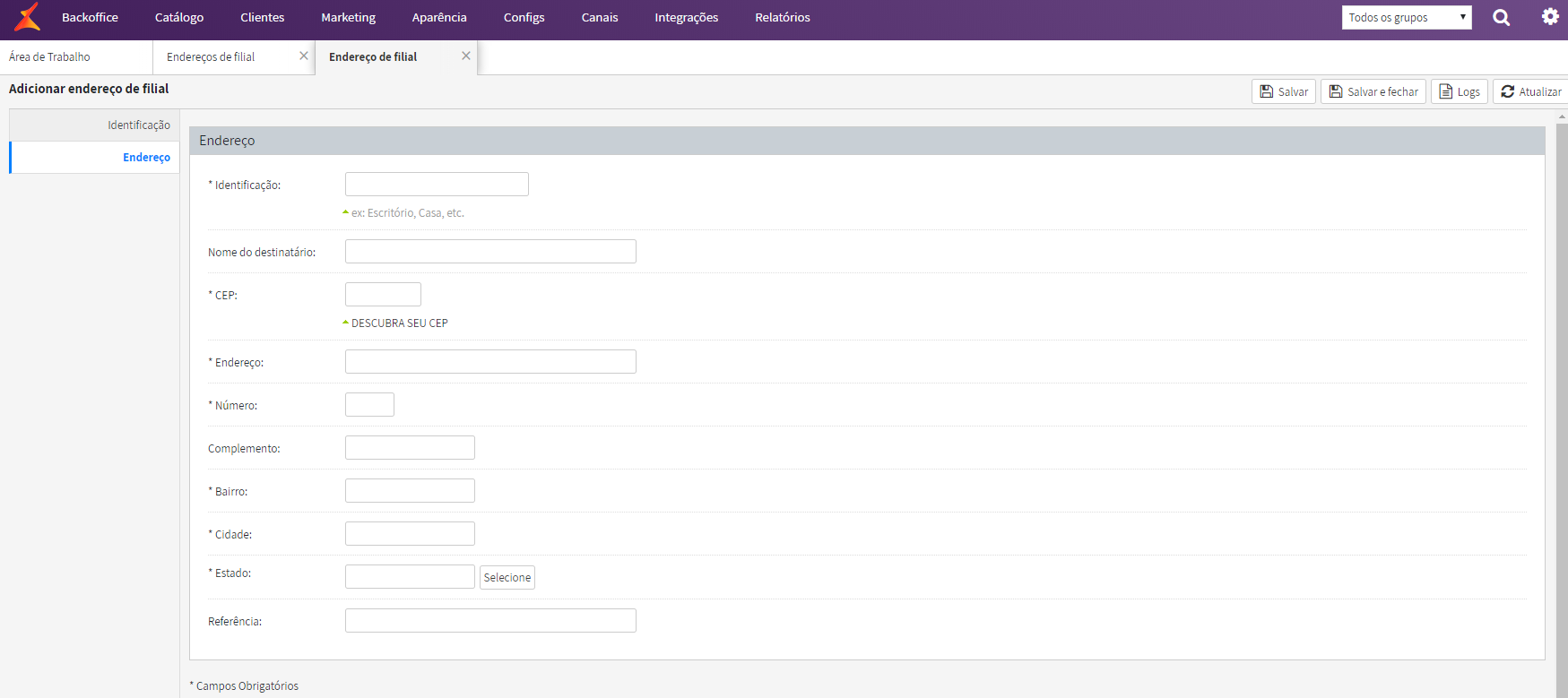Open the Canais menu
Image resolution: width=1568 pixels, height=698 pixels.
600,17
